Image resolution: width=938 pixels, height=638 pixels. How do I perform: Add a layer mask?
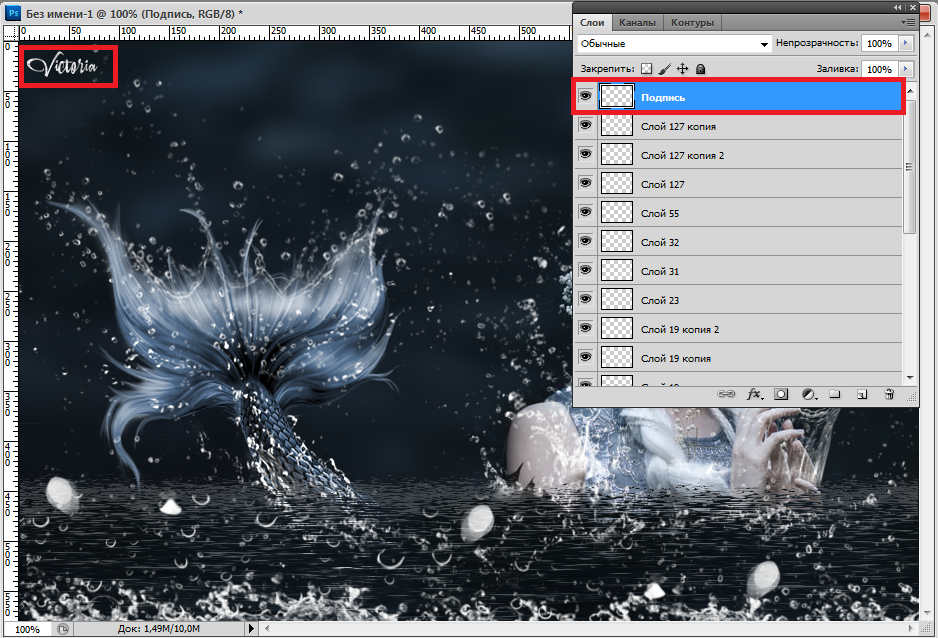[781, 394]
